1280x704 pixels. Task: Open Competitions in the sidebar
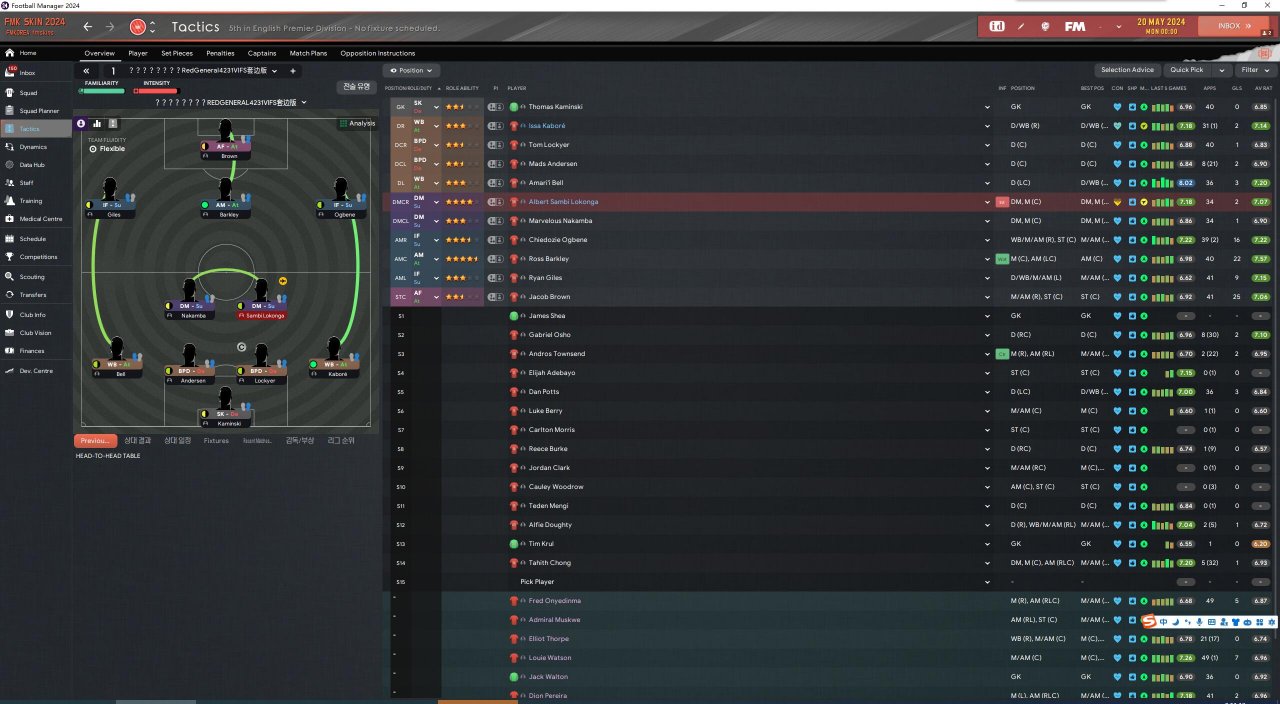pos(38,257)
